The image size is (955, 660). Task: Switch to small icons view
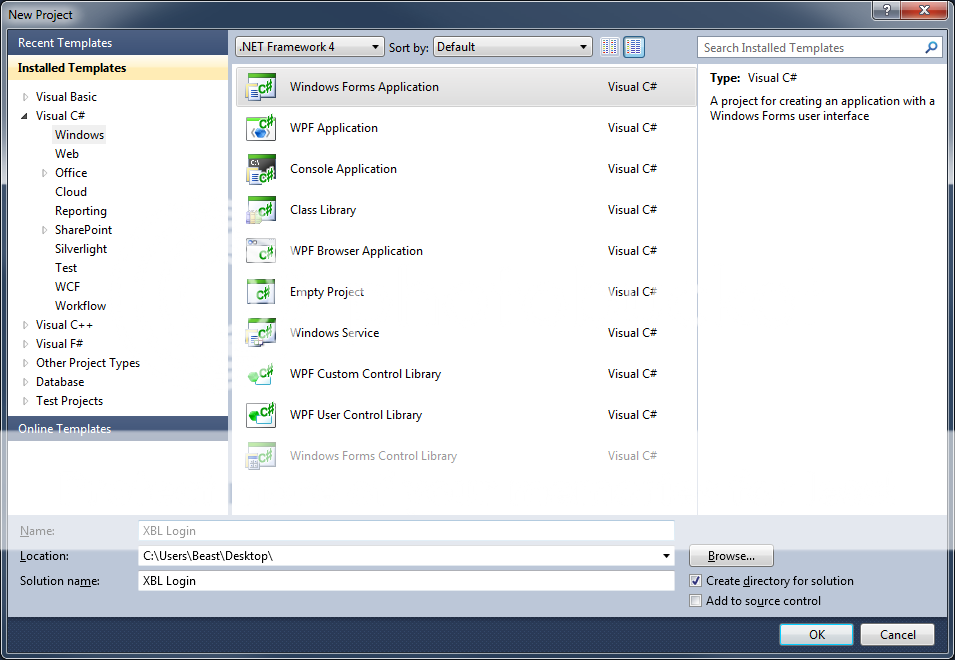point(610,47)
